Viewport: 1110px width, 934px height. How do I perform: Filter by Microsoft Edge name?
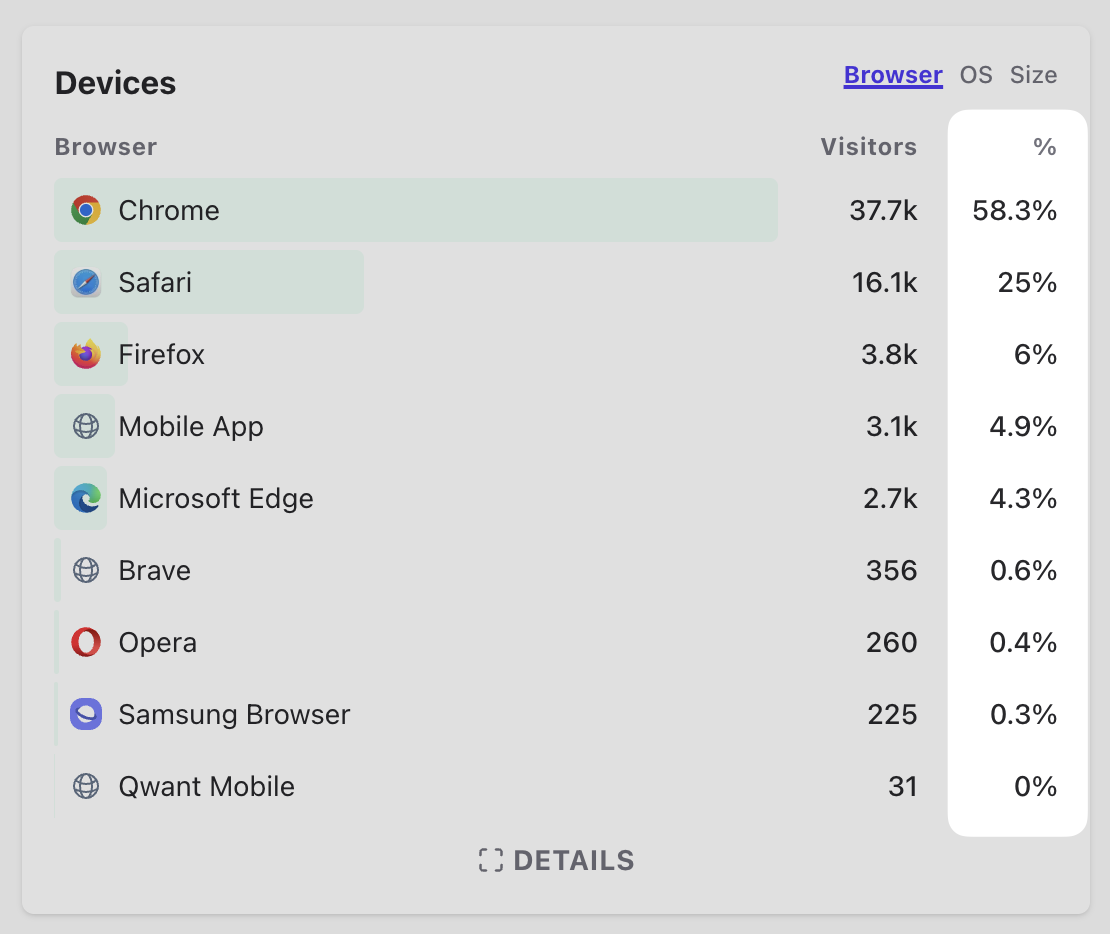[216, 498]
